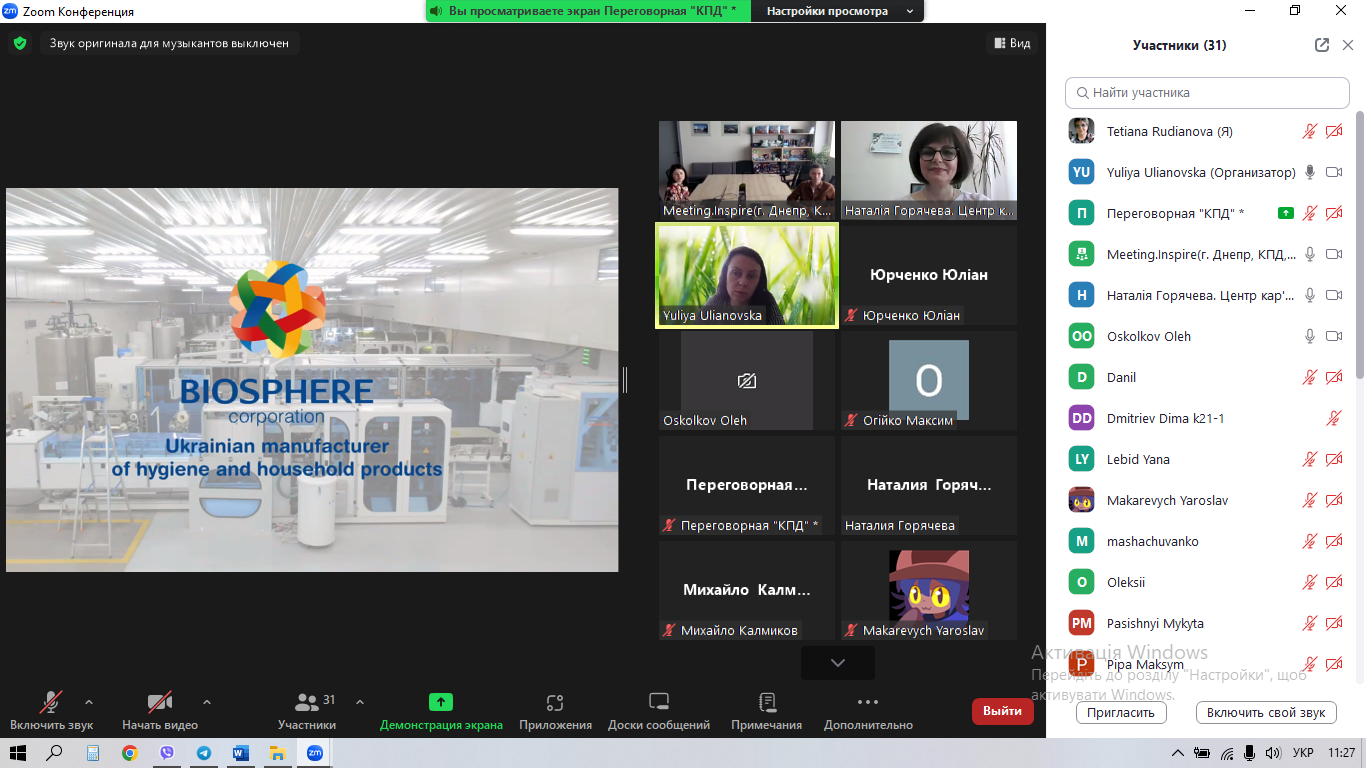
Task: Leave meeting with red Выйти button
Action: coord(1002,711)
